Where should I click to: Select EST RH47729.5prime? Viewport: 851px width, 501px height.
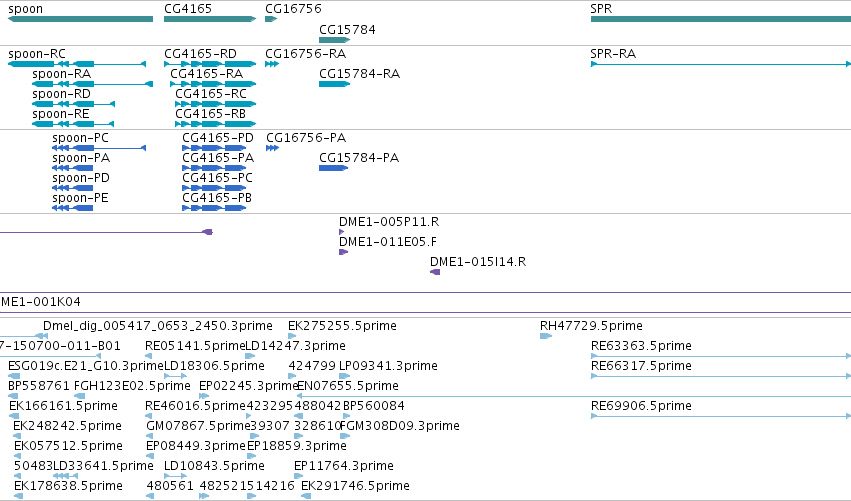pos(591,326)
